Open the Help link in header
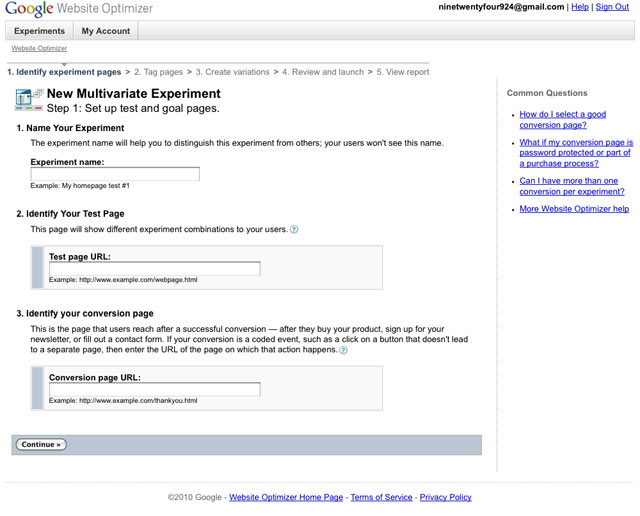 click(x=580, y=7)
